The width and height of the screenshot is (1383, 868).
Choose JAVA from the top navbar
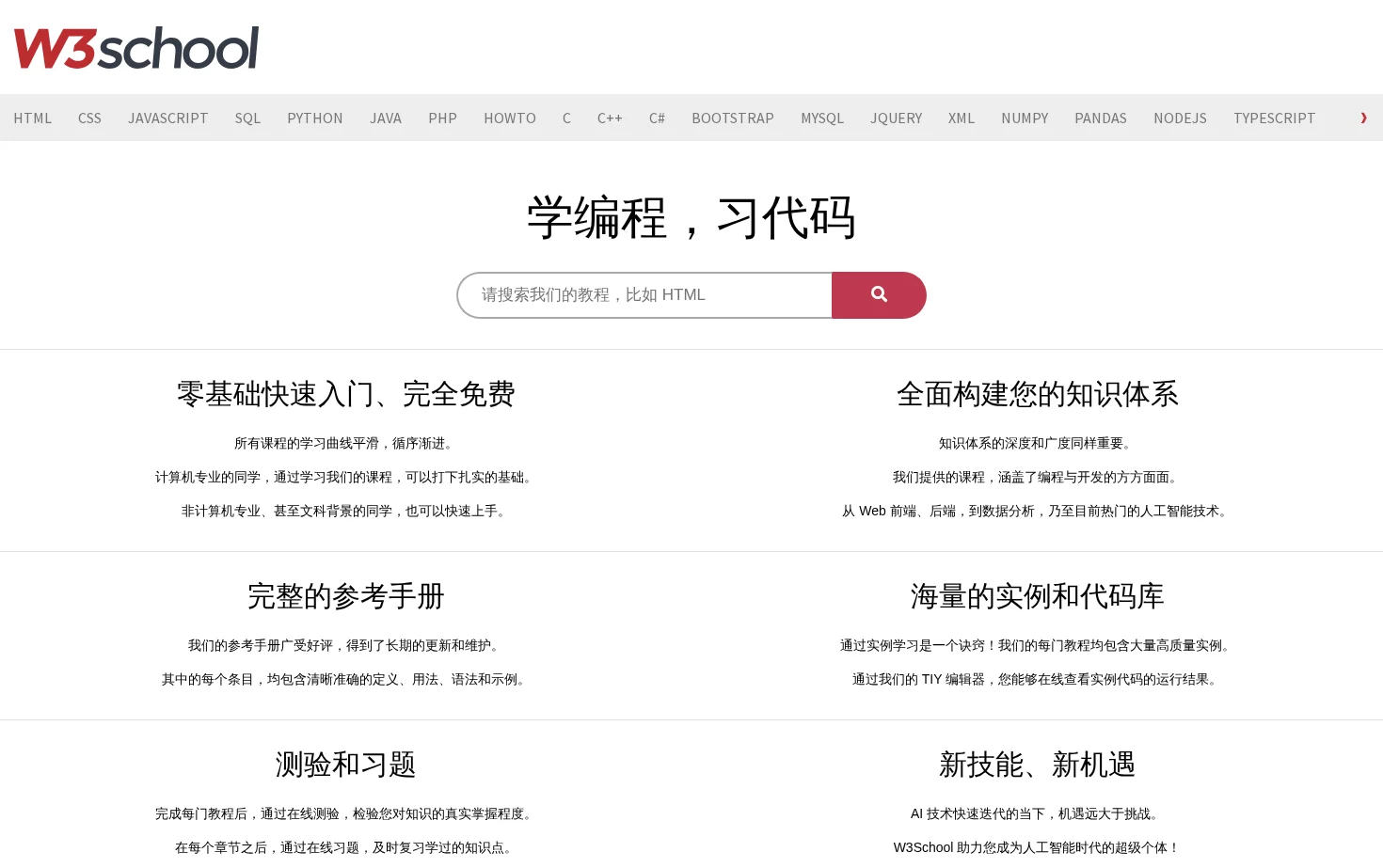(x=386, y=118)
